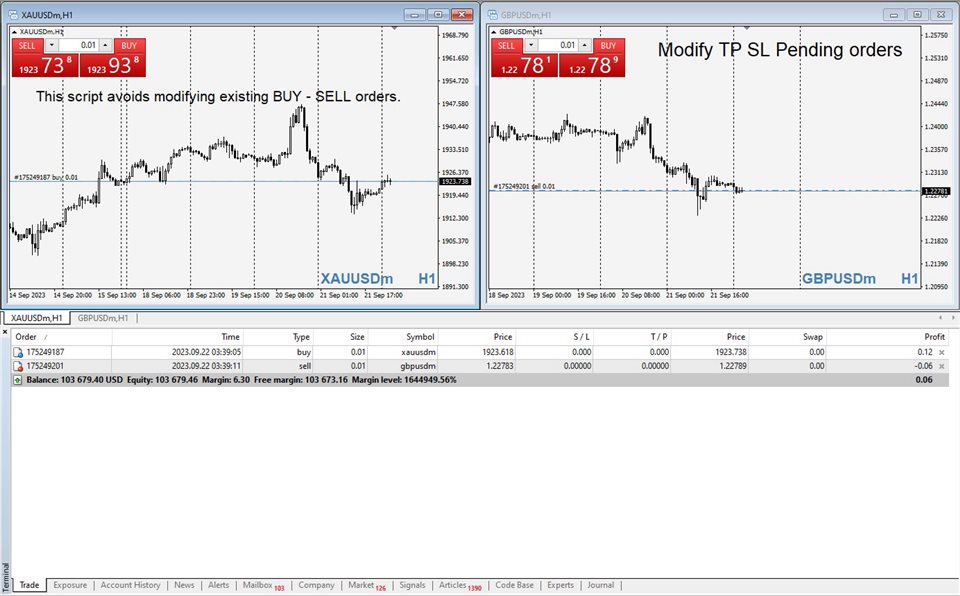
Task: Open the Trade terminal tab
Action: (x=29, y=585)
